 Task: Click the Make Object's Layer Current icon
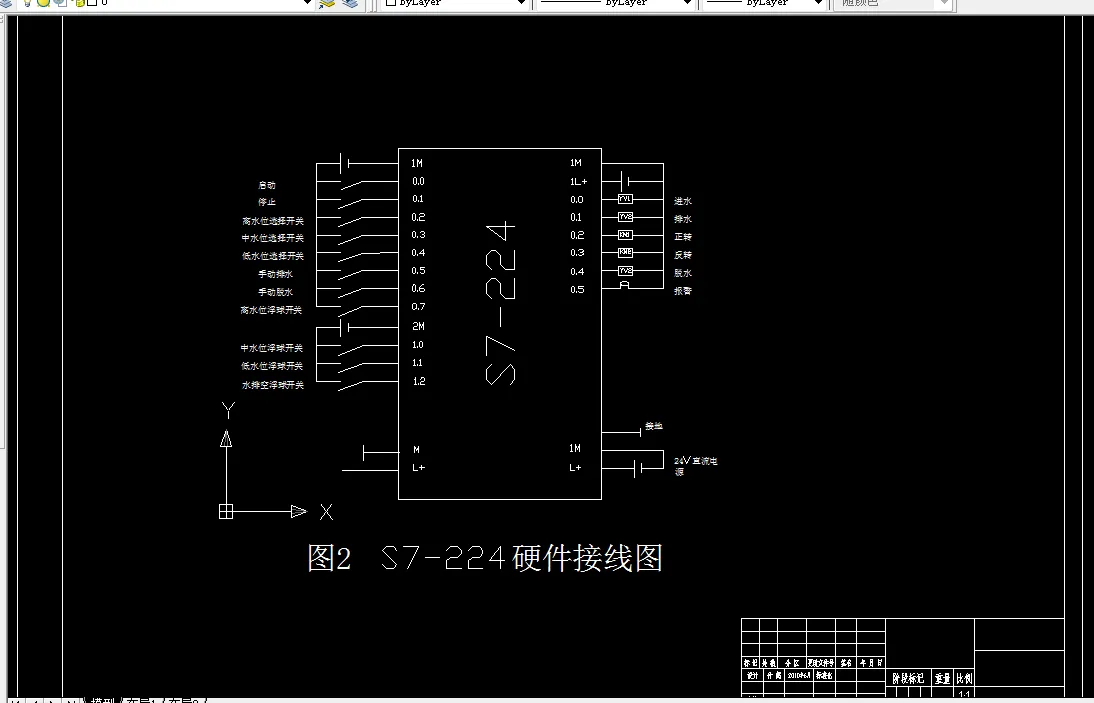click(x=327, y=3)
